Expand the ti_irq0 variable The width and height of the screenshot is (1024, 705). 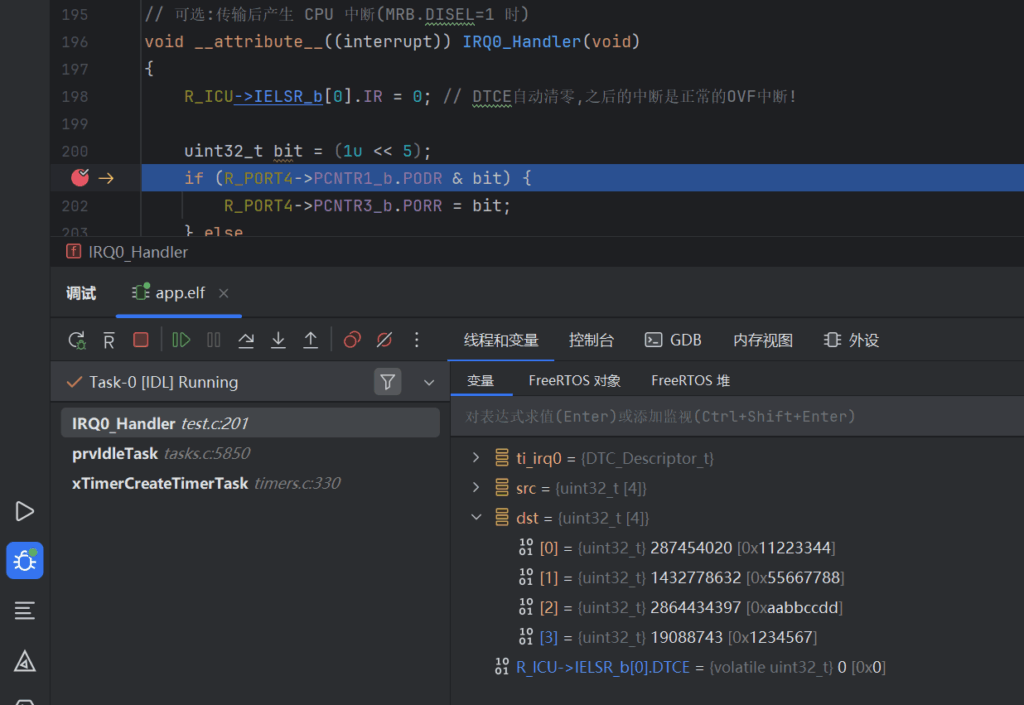[476, 458]
